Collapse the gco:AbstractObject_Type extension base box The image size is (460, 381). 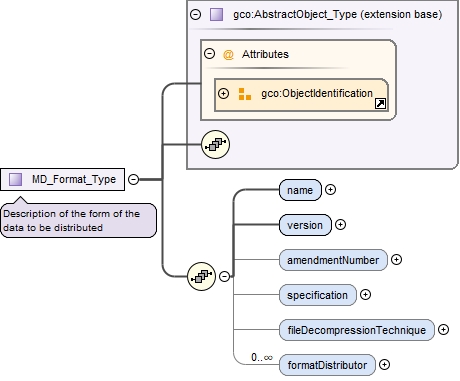point(195,14)
